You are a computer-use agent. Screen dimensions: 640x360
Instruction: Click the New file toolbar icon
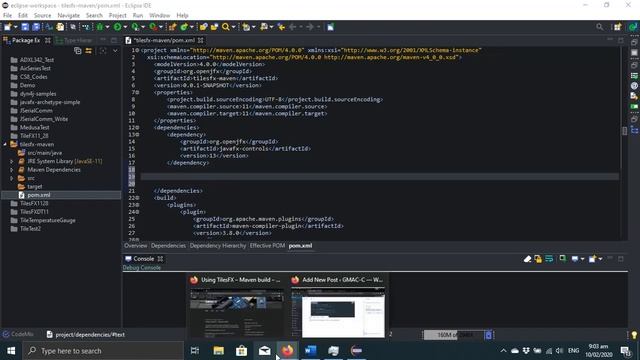click(x=7, y=27)
